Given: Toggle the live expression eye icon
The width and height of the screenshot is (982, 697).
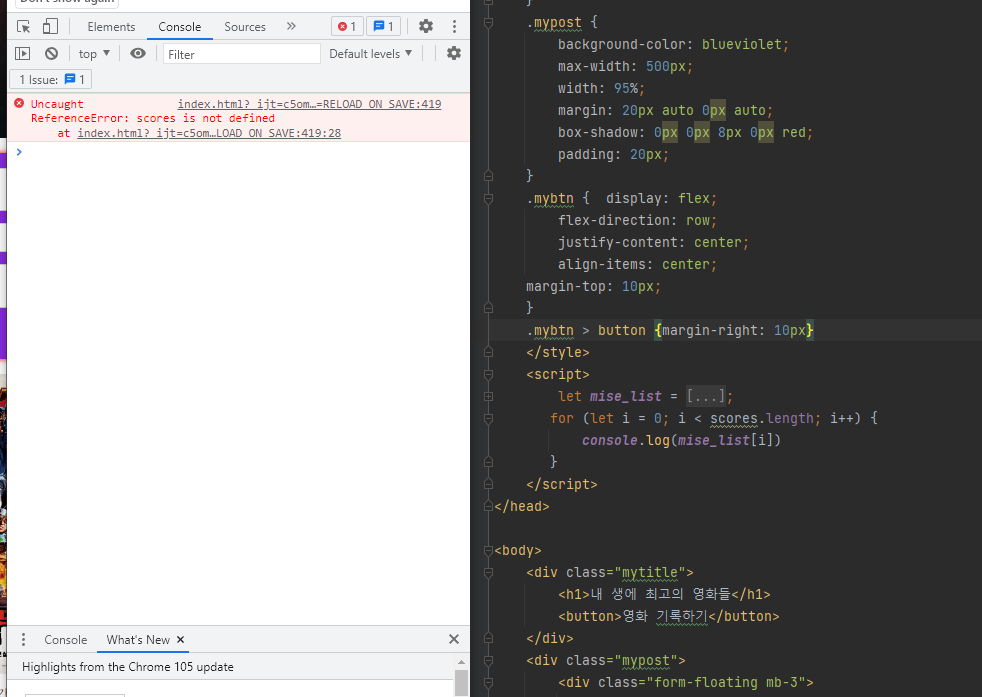Looking at the screenshot, I should [x=138, y=54].
